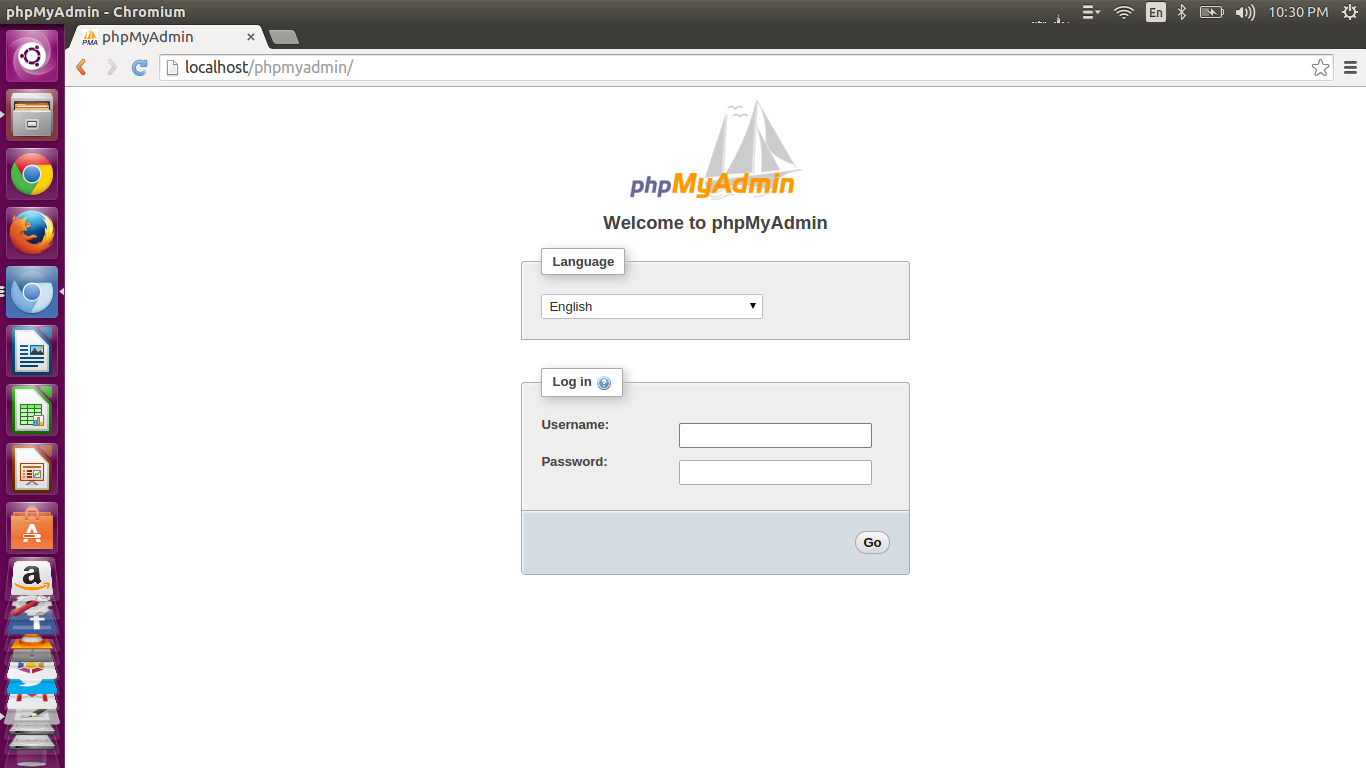Viewport: 1366px width, 768px height.
Task: Open the Ubuntu Dash from launcher
Action: (32, 56)
